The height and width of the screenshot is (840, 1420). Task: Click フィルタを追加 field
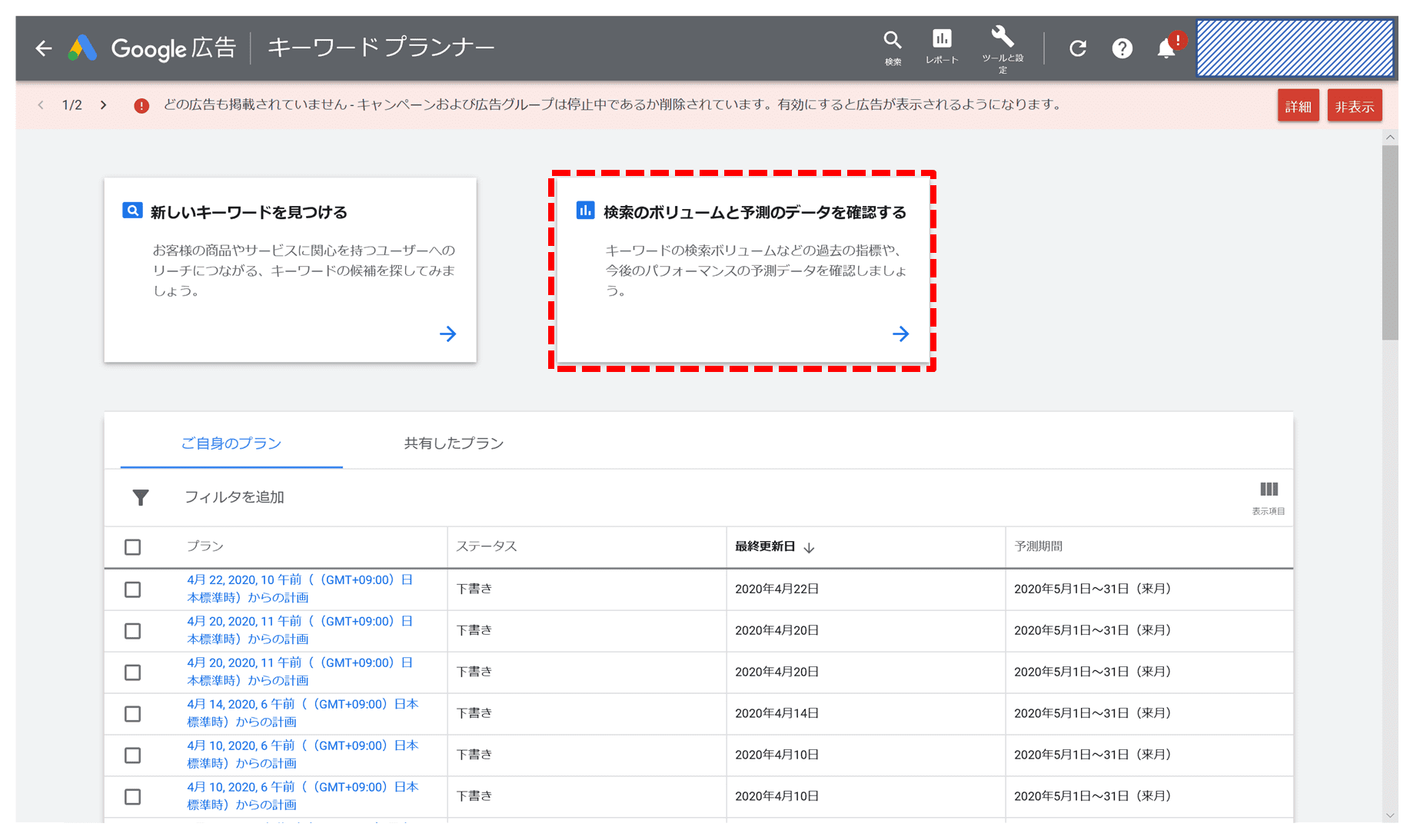[234, 497]
